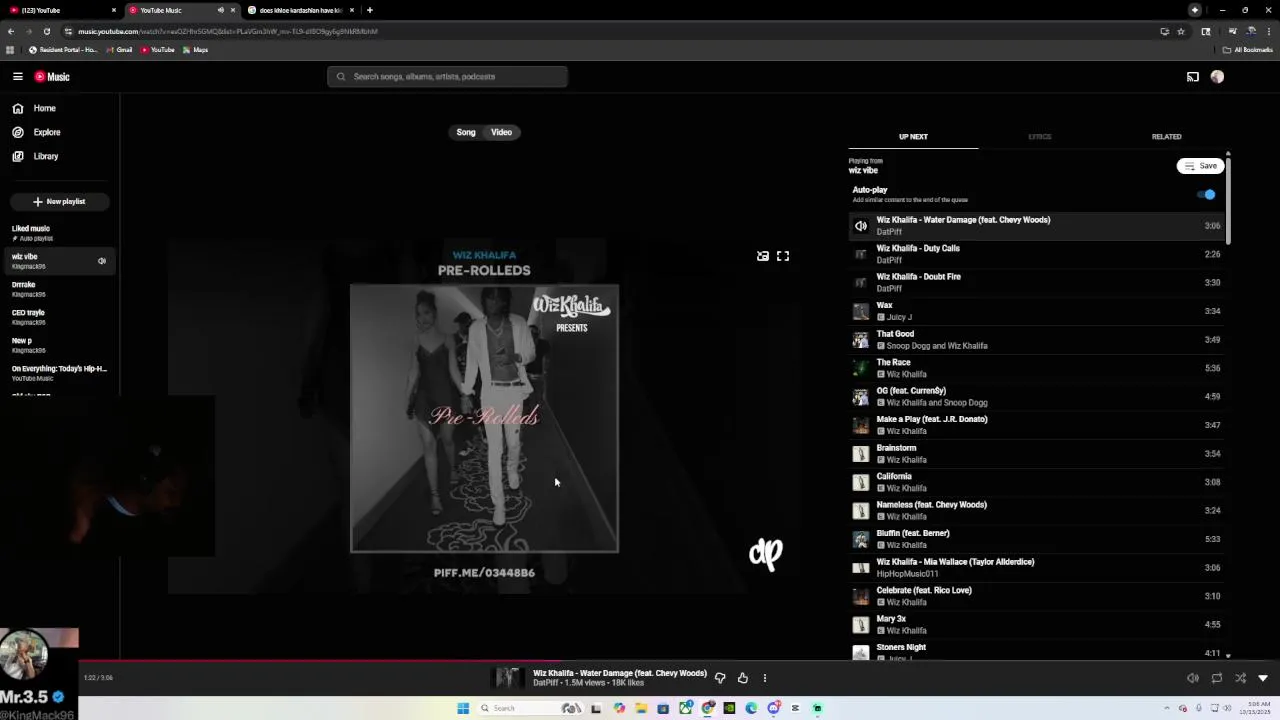The width and height of the screenshot is (1280, 720).
Task: Click the Mary 3x album thumbnail
Action: click(860, 625)
